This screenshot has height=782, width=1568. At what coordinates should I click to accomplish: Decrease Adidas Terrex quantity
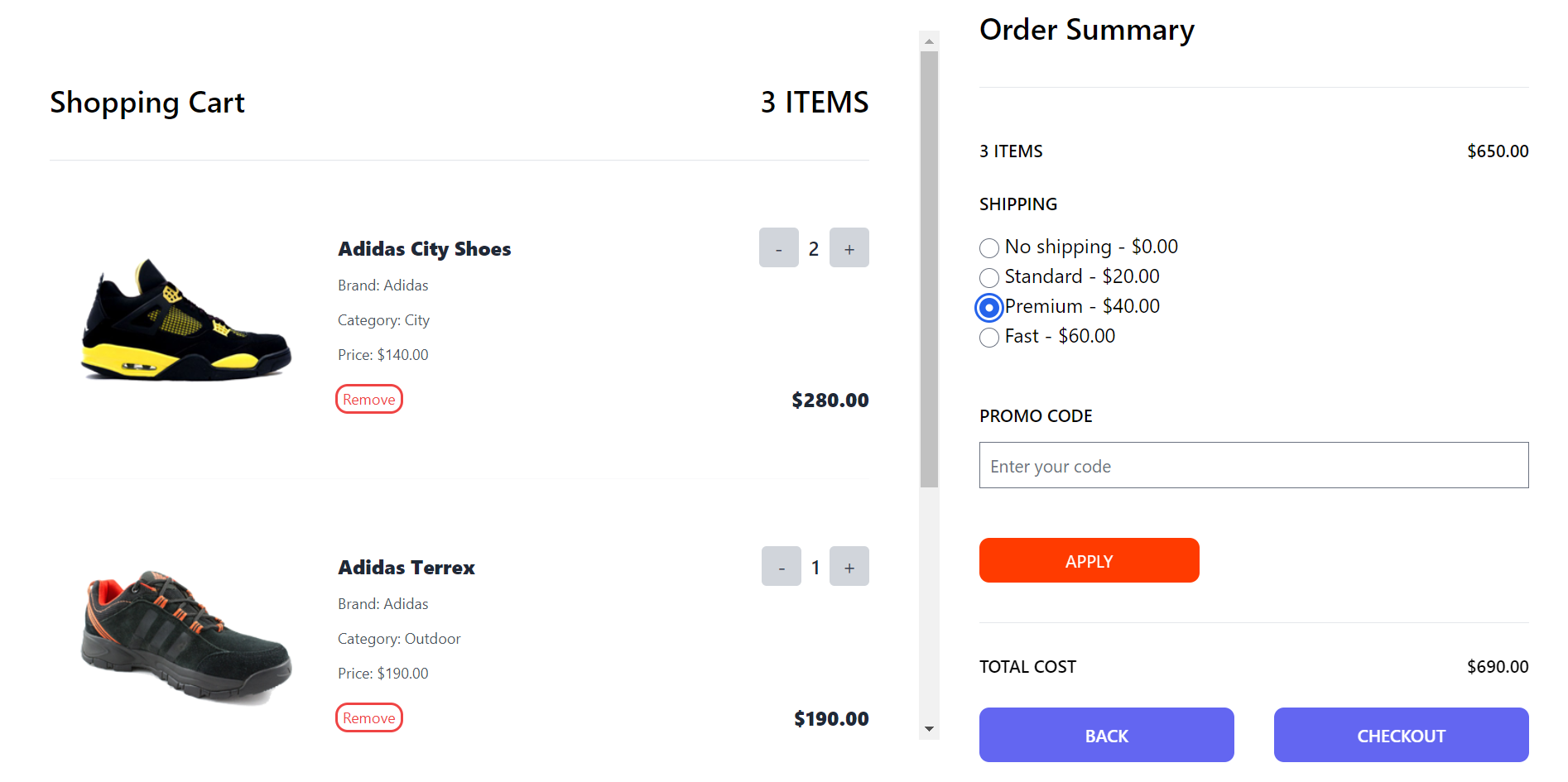(x=781, y=567)
